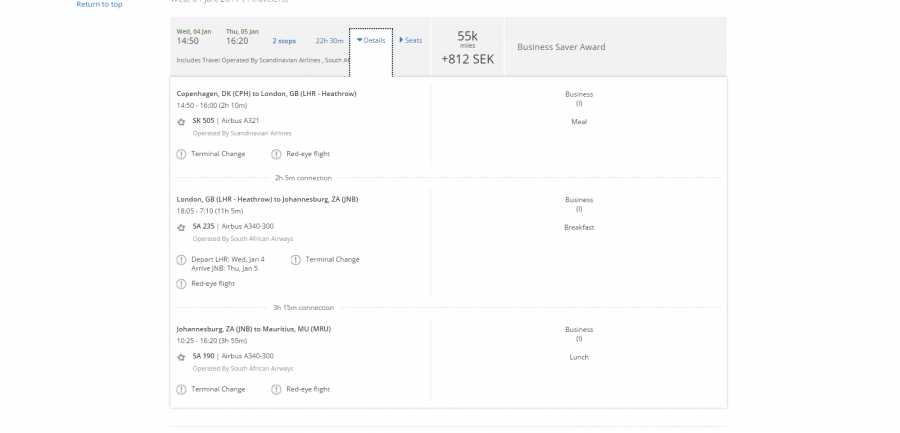Click the SK 505 flight number
The width and height of the screenshot is (900, 433).
point(203,121)
